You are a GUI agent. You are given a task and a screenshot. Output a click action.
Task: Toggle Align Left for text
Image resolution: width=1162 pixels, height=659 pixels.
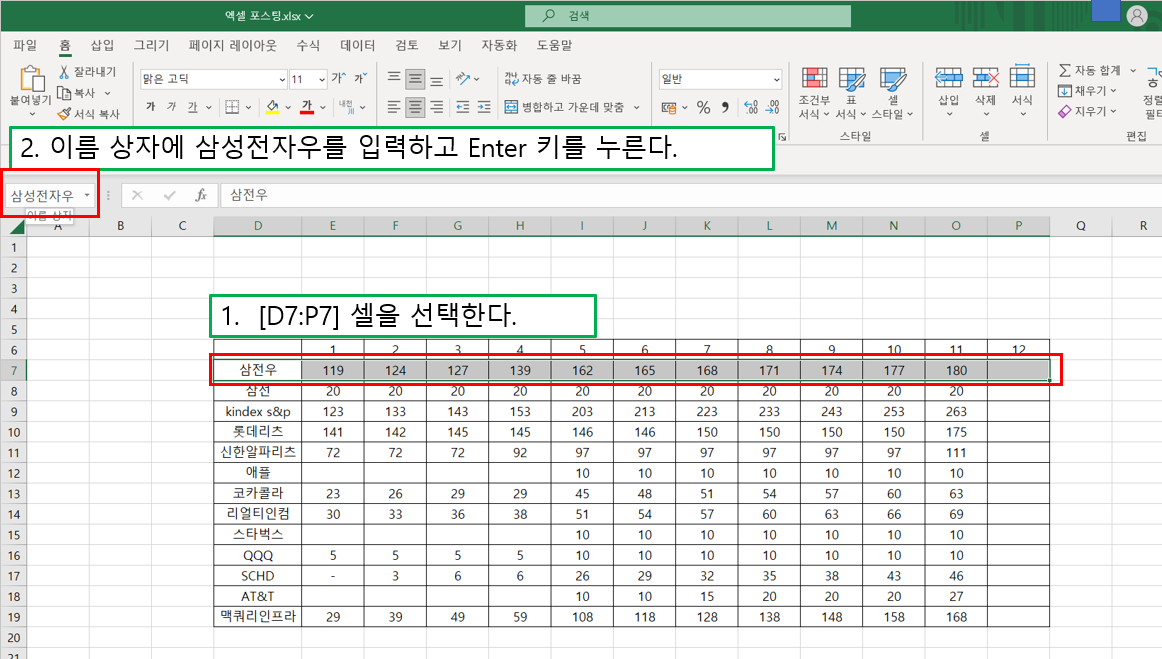coord(394,107)
